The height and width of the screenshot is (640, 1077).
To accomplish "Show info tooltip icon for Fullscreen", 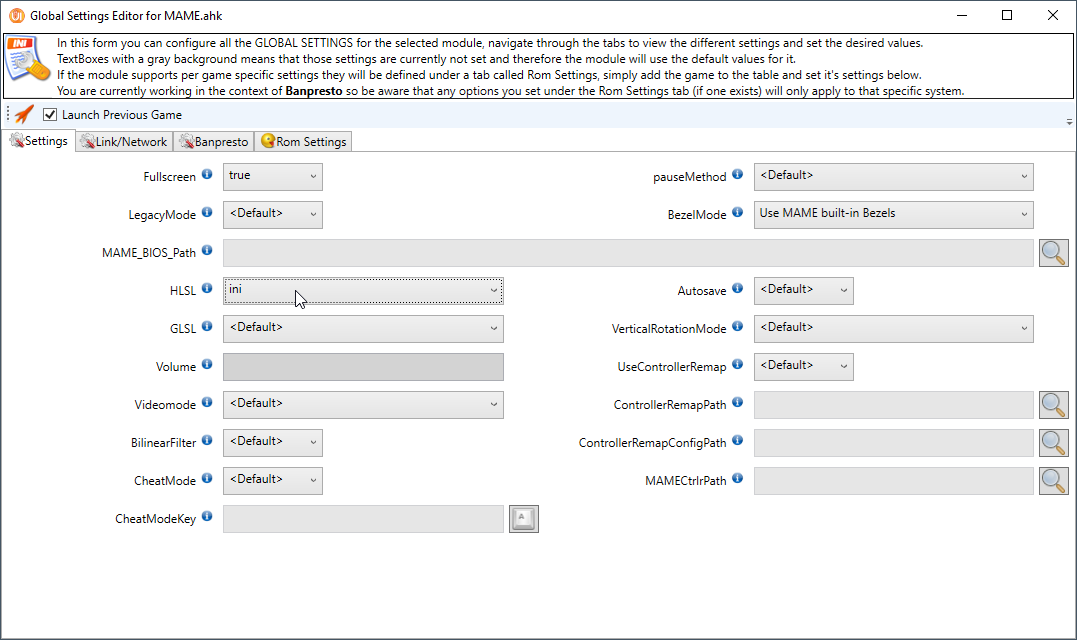I will [x=207, y=175].
